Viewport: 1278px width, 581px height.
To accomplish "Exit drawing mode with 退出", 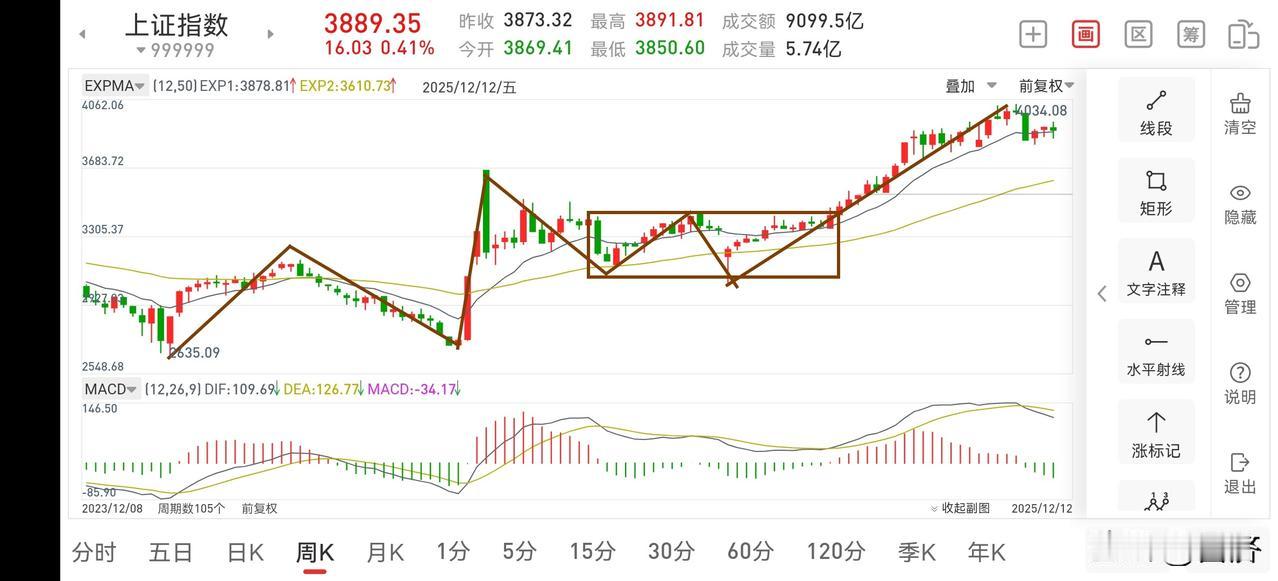I will coord(1240,473).
